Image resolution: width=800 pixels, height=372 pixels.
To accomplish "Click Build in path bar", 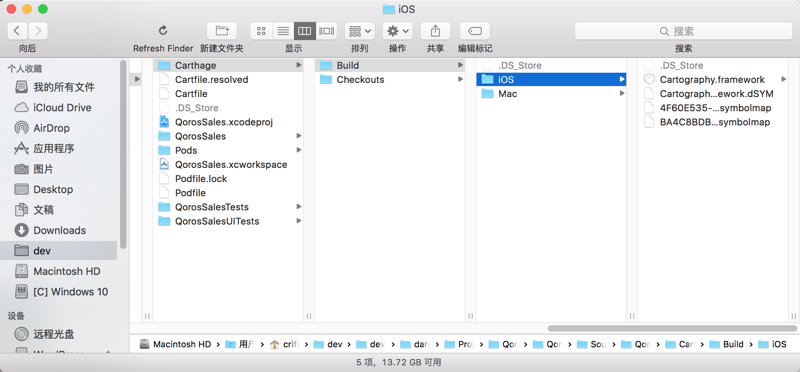I will [727, 344].
